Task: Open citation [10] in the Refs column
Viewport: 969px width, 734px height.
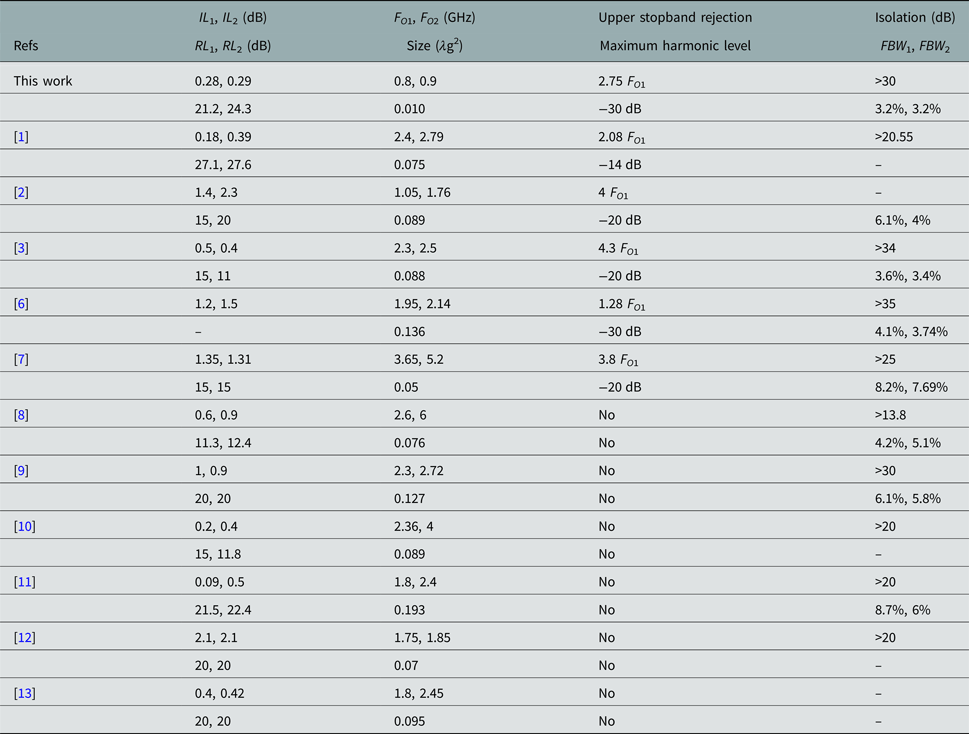Action: tap(24, 526)
